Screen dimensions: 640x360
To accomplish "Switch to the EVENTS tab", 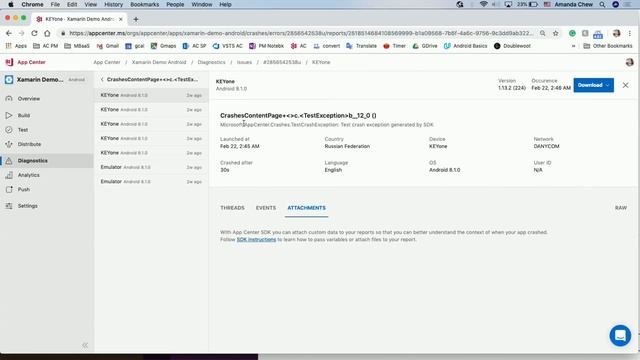I will click(x=266, y=208).
